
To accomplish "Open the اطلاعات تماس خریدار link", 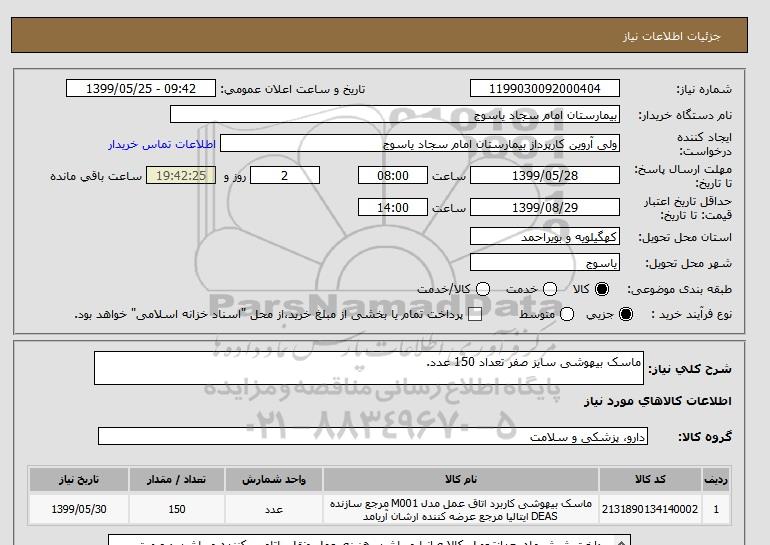I will [x=162, y=144].
